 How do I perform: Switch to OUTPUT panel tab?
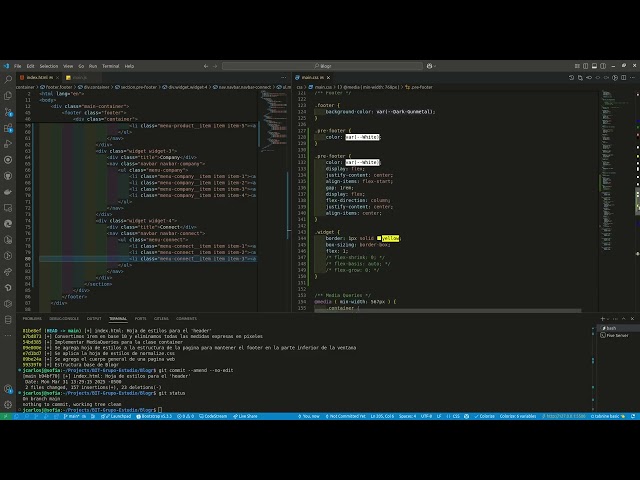(x=94, y=319)
